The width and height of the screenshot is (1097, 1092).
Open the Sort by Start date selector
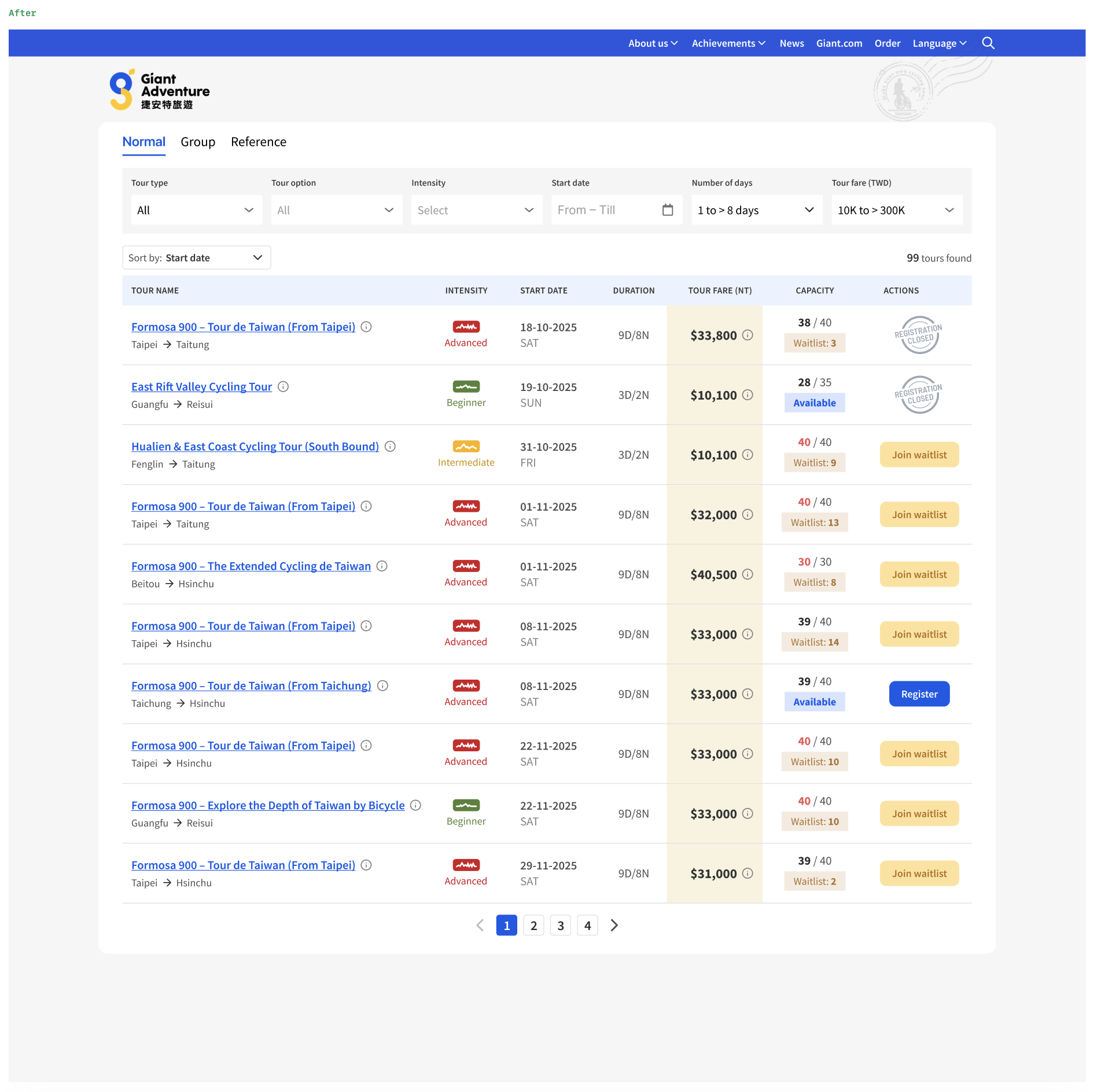coord(197,257)
